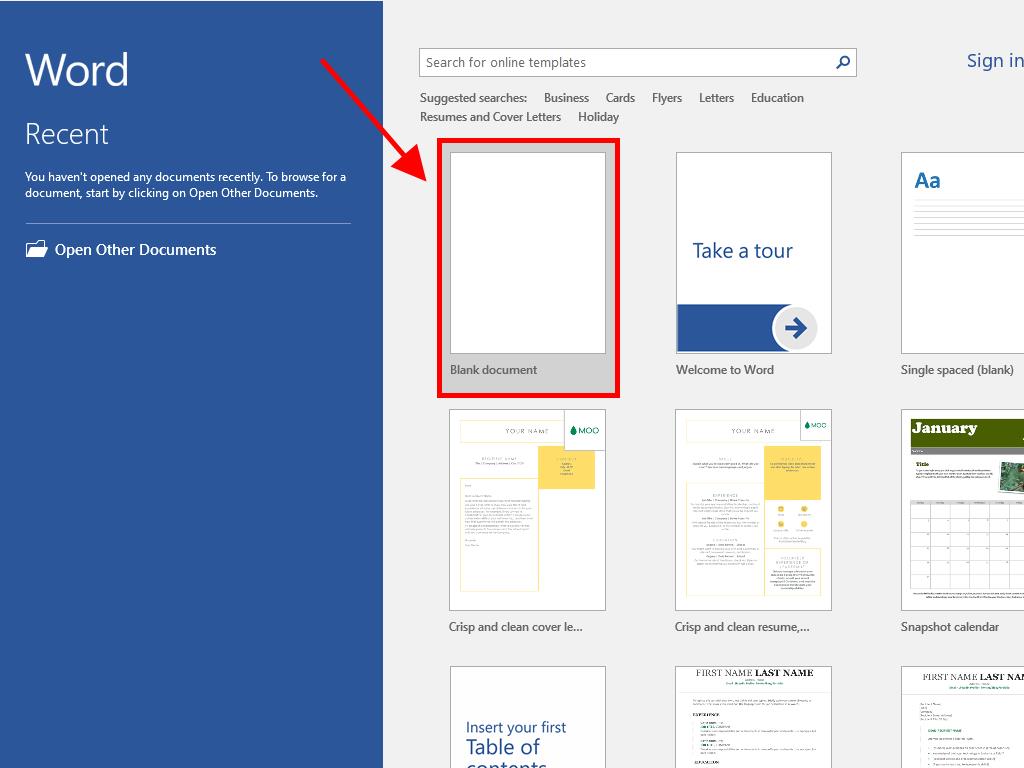Open the Welcome to Word tour template
The height and width of the screenshot is (768, 1024).
753,254
